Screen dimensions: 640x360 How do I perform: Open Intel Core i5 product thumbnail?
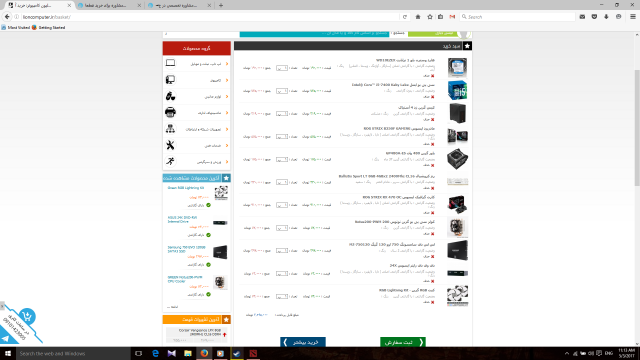457,91
